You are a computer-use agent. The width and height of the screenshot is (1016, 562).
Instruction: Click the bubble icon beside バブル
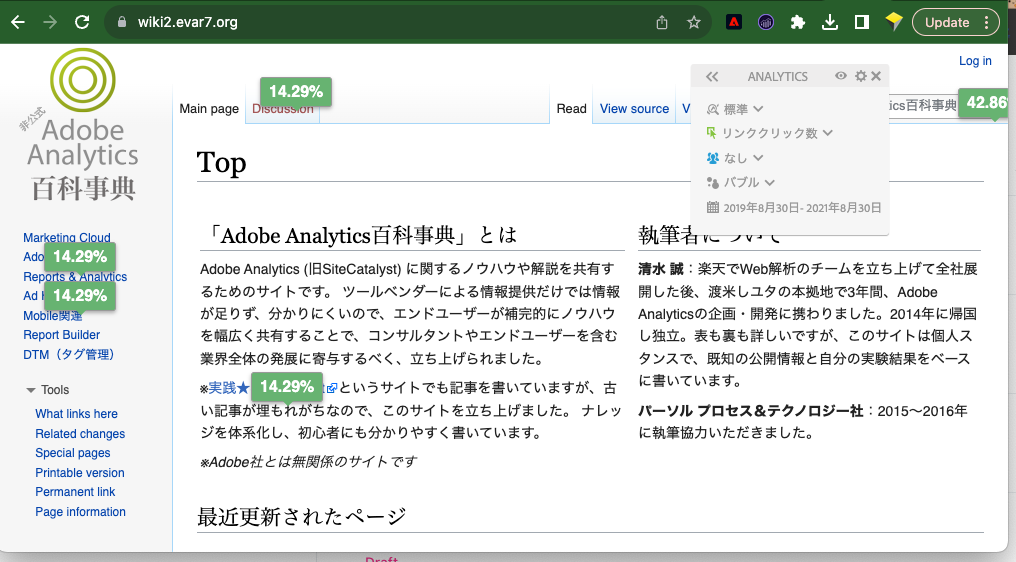pyautogui.click(x=713, y=183)
